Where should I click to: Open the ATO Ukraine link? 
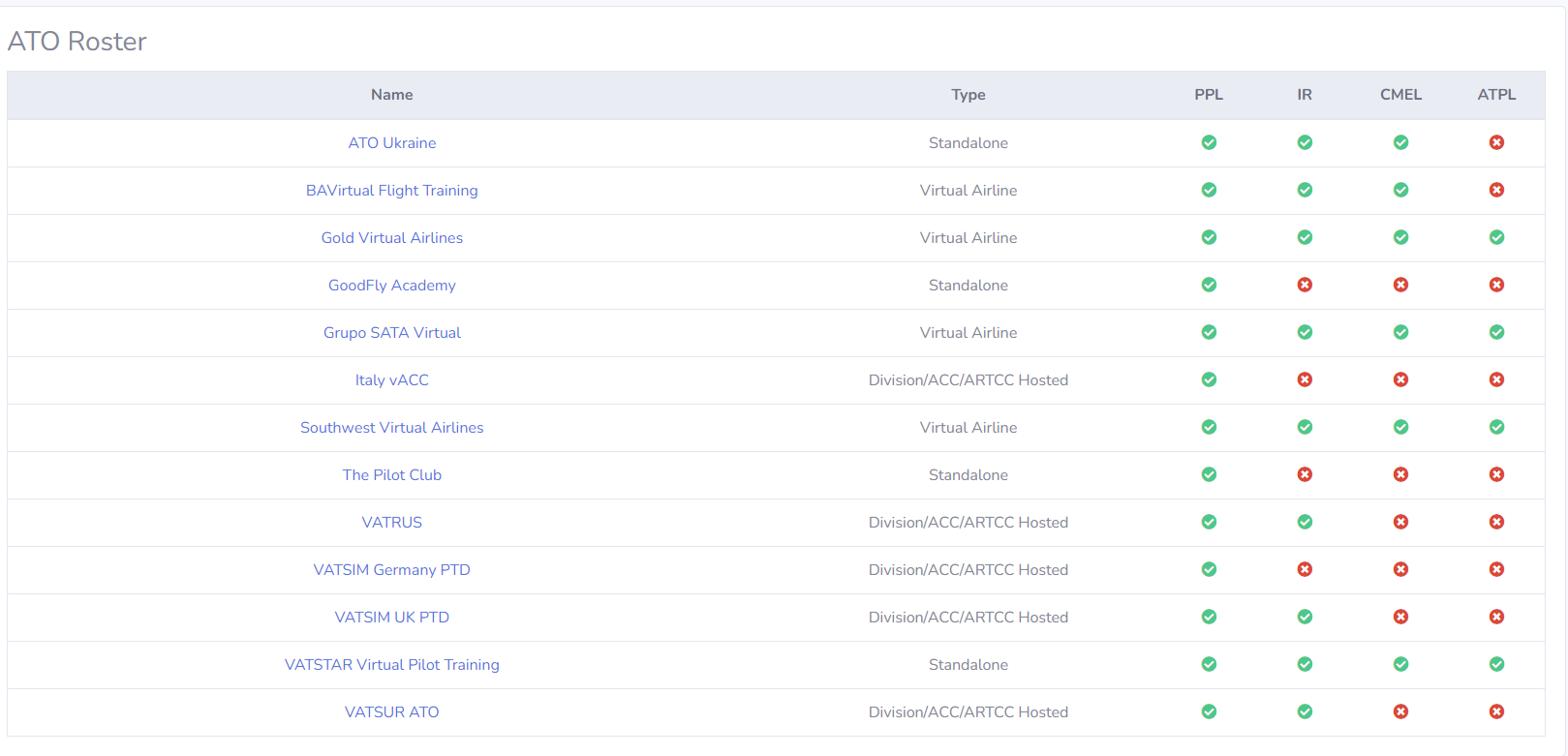click(392, 143)
